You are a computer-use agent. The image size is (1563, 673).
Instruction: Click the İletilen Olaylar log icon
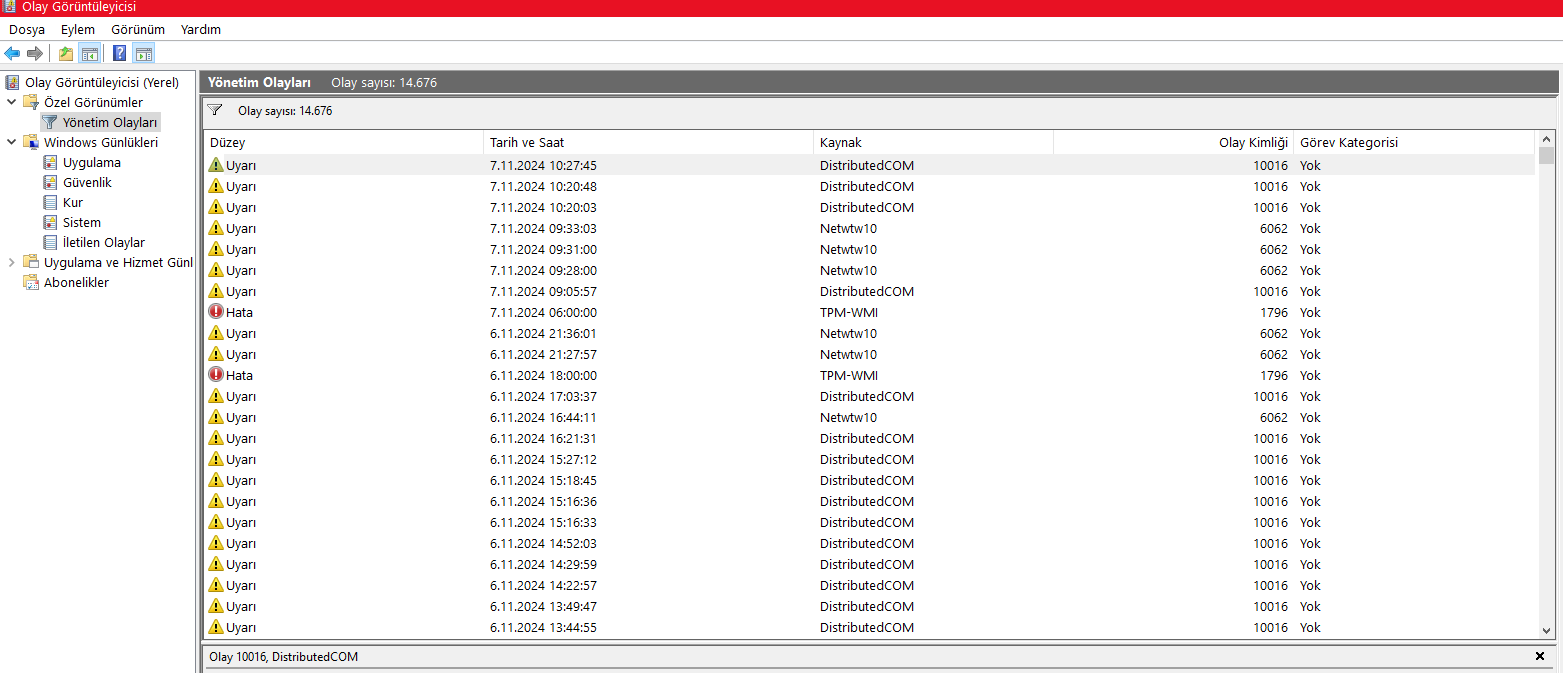pos(51,242)
